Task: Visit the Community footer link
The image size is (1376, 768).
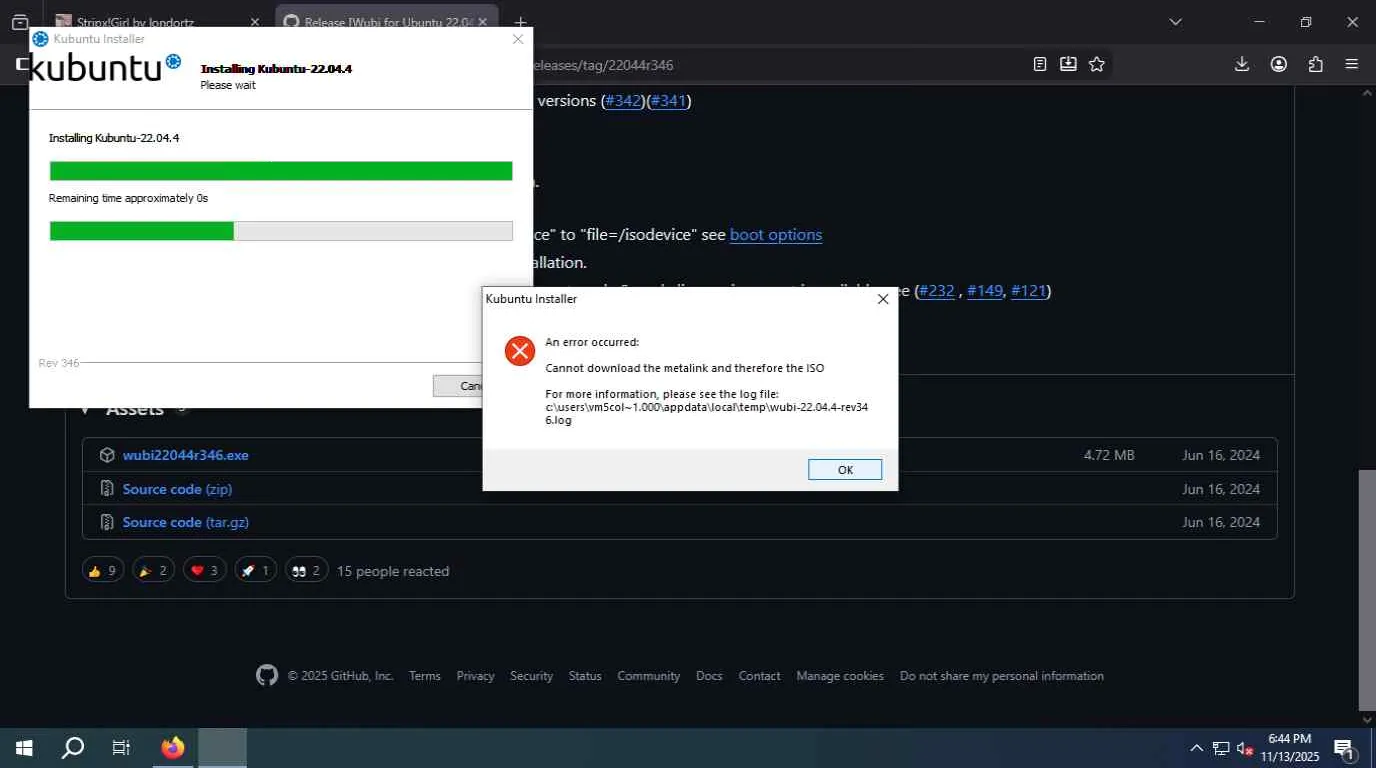Action: tap(649, 676)
